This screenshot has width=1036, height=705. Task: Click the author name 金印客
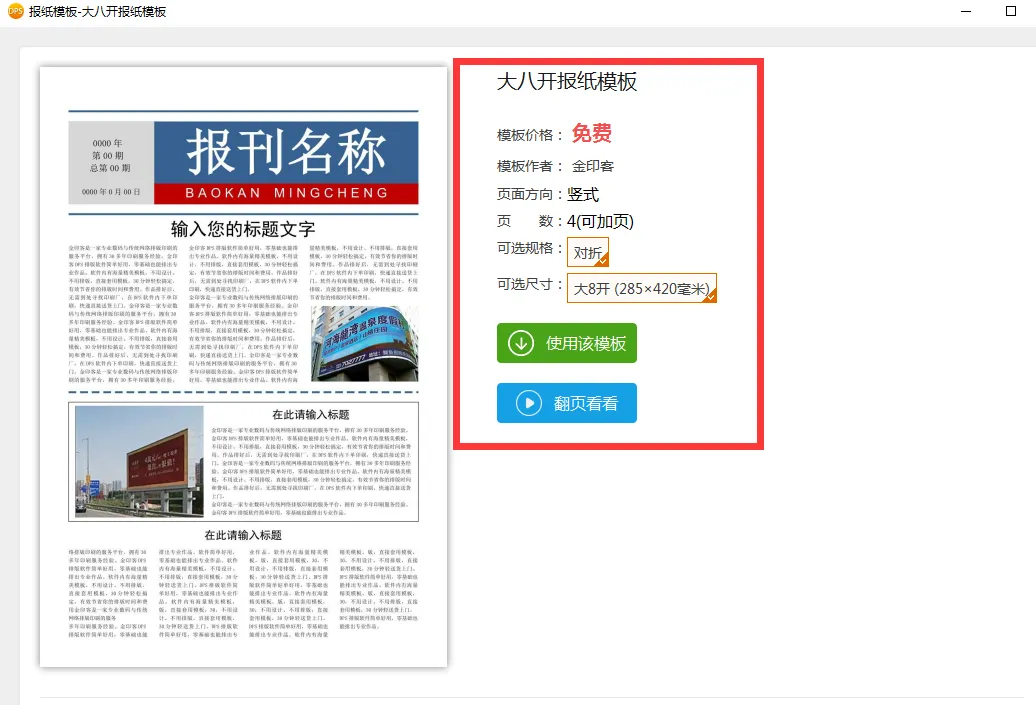point(593,166)
